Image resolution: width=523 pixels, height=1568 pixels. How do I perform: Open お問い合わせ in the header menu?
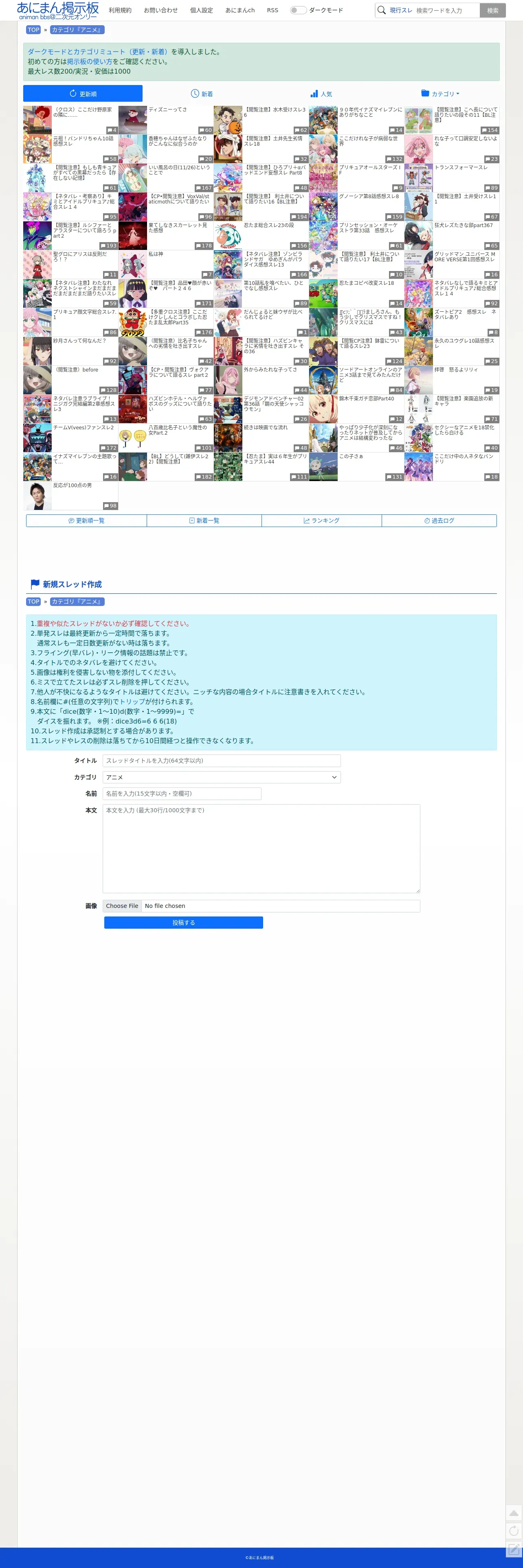pos(161,10)
